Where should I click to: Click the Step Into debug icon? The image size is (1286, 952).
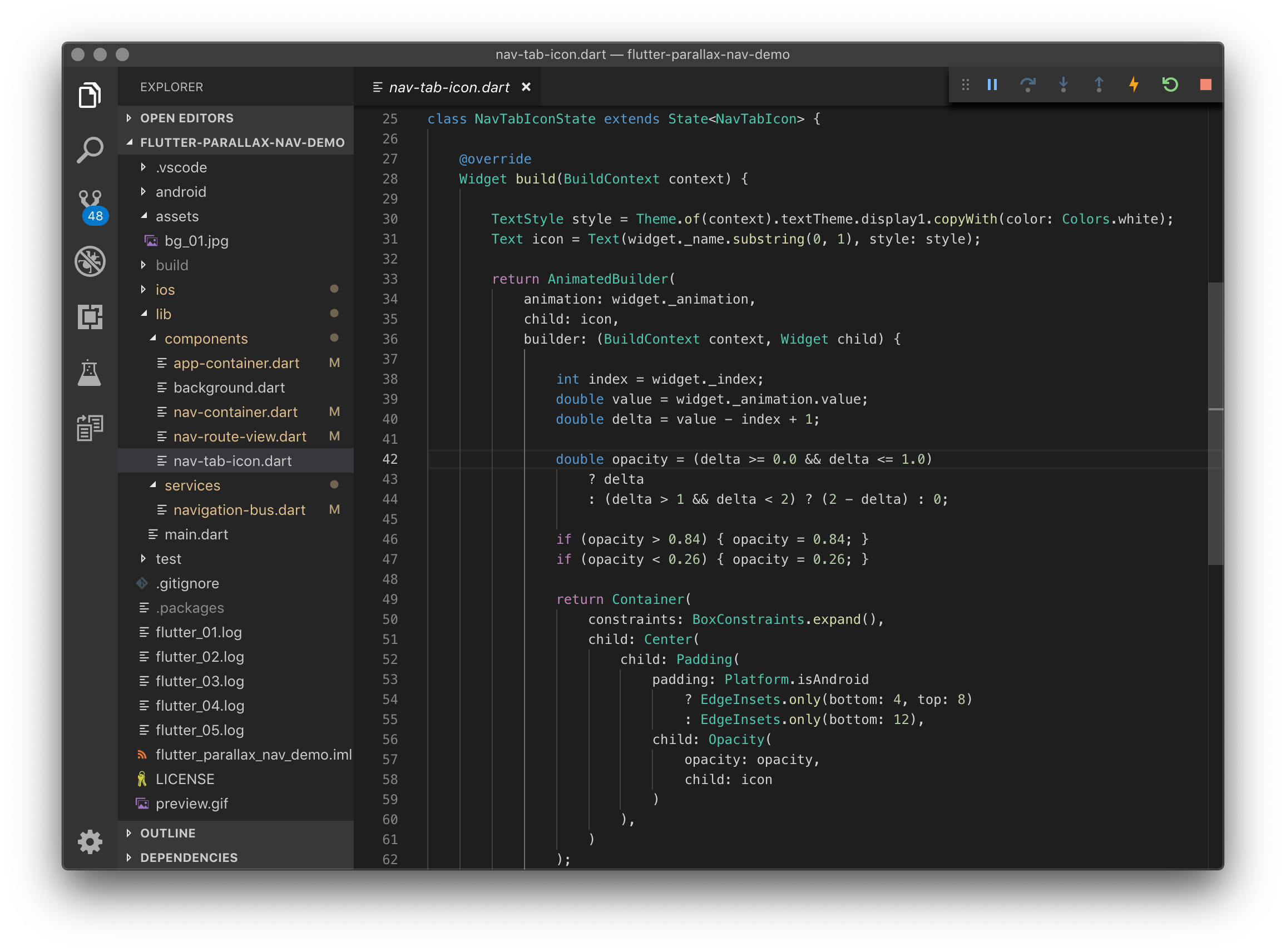[1064, 85]
